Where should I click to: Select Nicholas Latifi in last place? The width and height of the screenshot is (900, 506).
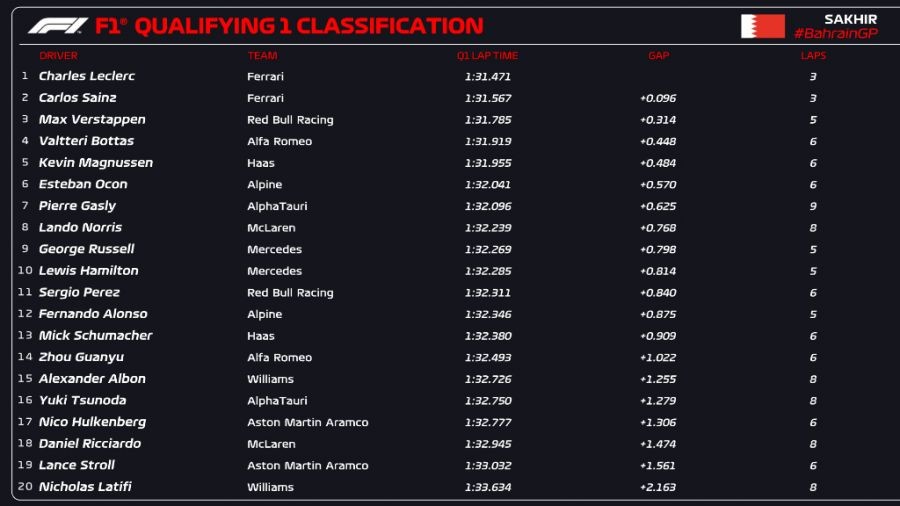tap(85, 487)
